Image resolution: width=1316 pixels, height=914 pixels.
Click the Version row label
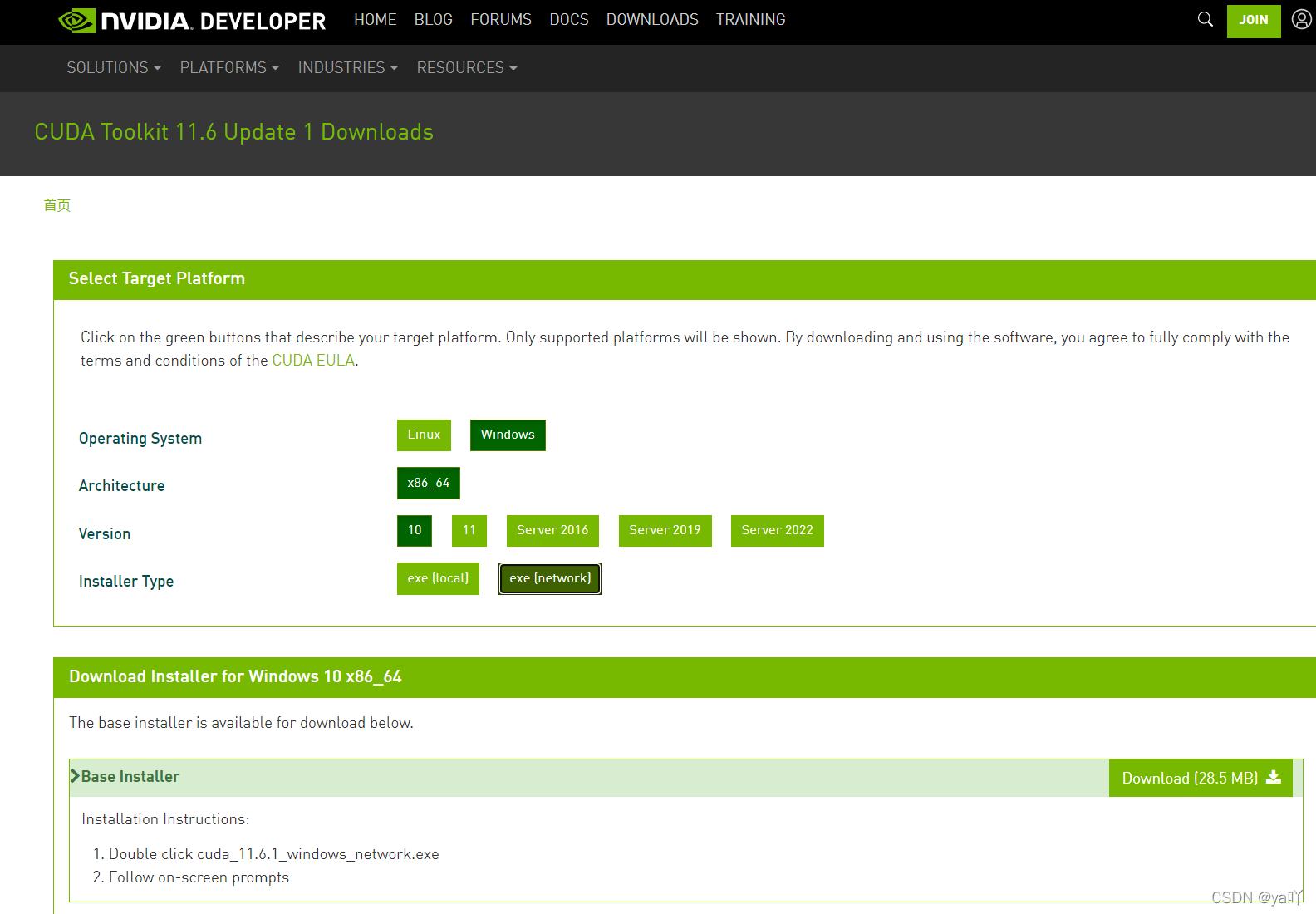pyautogui.click(x=105, y=534)
